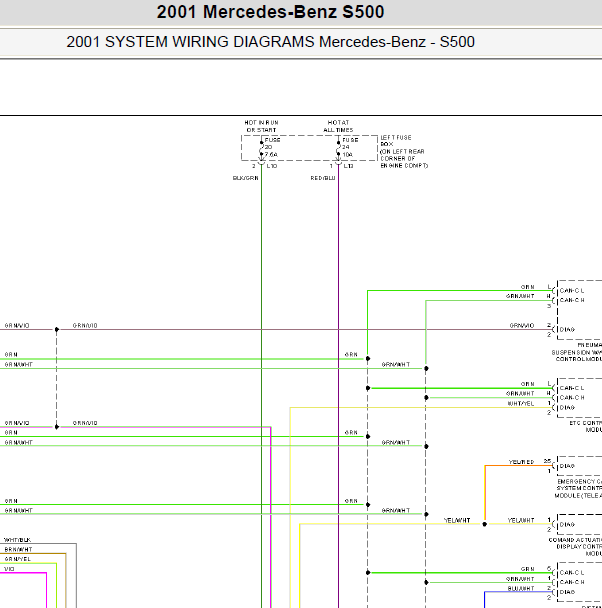Click the BRN/WHT wire label
The height and width of the screenshot is (608, 602).
(x=18, y=549)
